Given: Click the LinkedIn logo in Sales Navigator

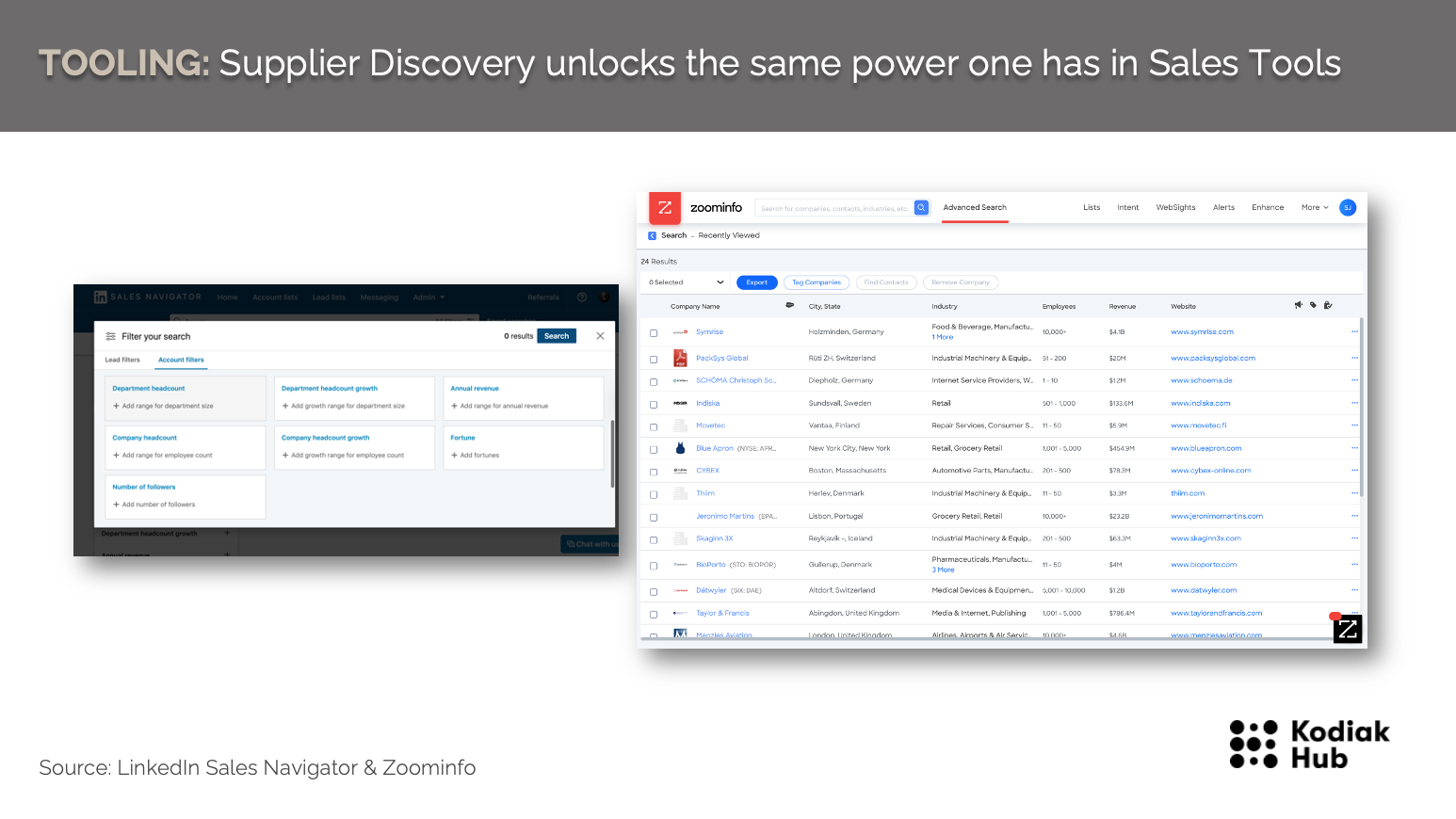Looking at the screenshot, I should click(100, 297).
